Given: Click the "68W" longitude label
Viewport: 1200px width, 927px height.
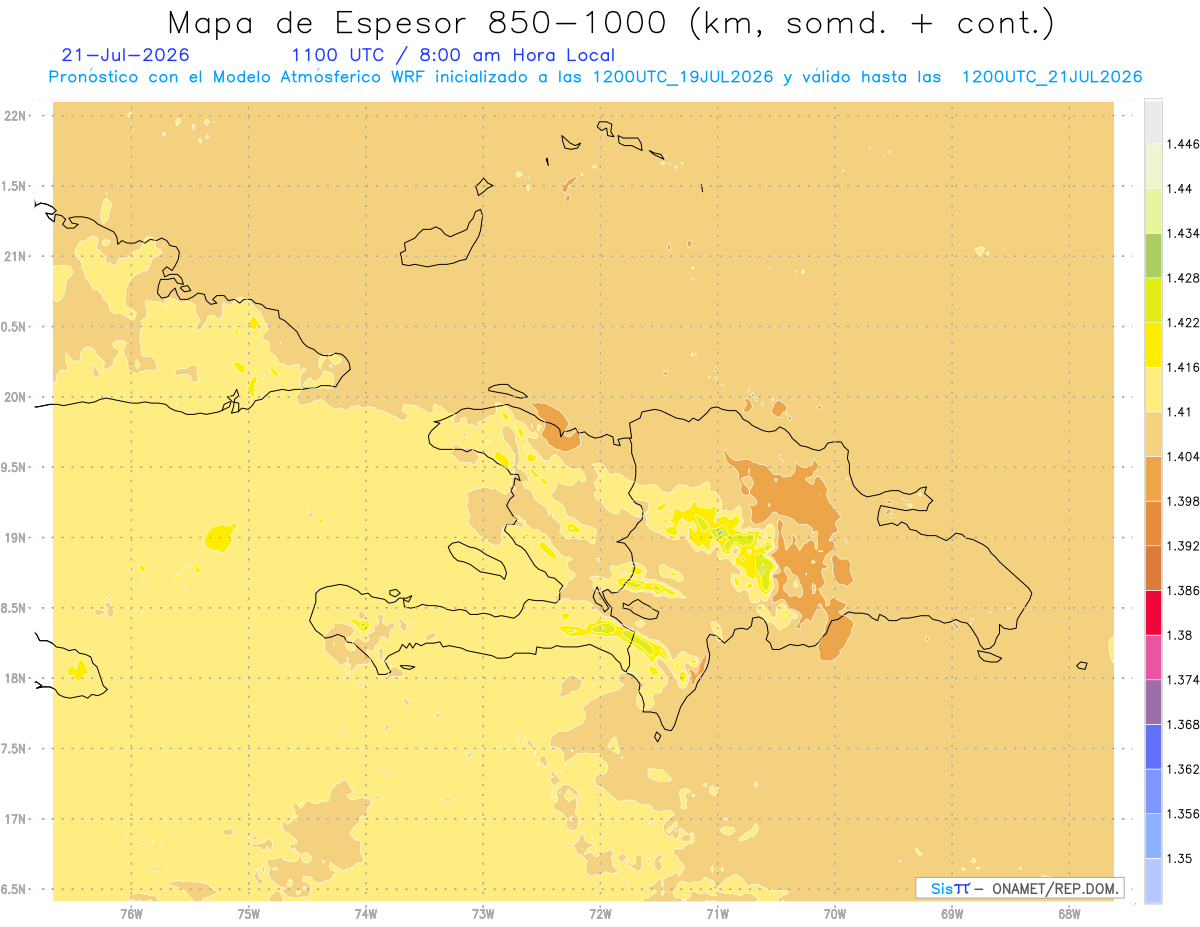Looking at the screenshot, I should (x=1069, y=913).
